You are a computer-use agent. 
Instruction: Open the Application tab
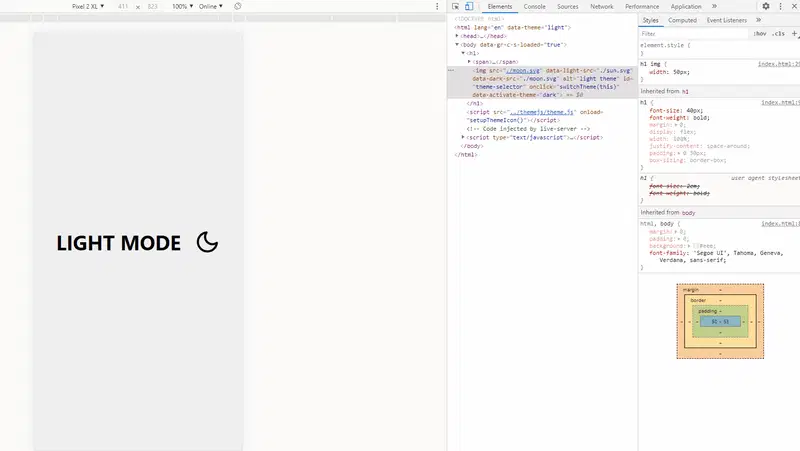point(686,7)
